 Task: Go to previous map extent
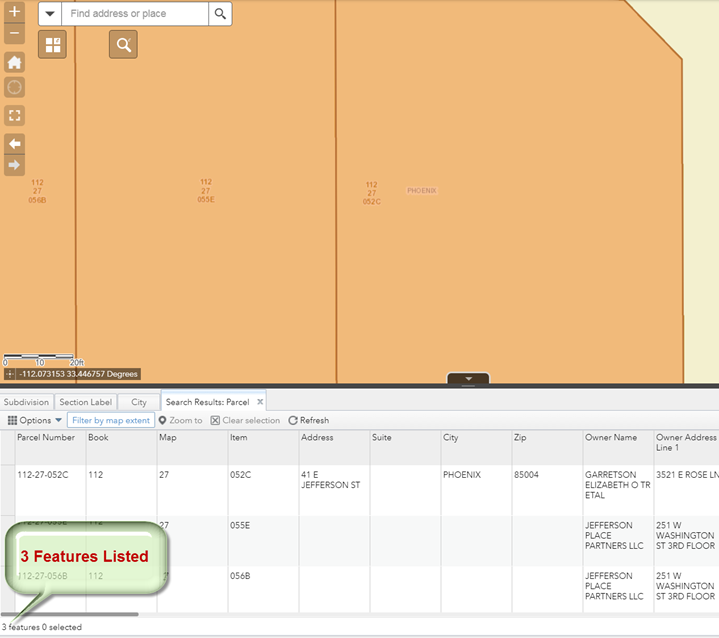point(15,143)
